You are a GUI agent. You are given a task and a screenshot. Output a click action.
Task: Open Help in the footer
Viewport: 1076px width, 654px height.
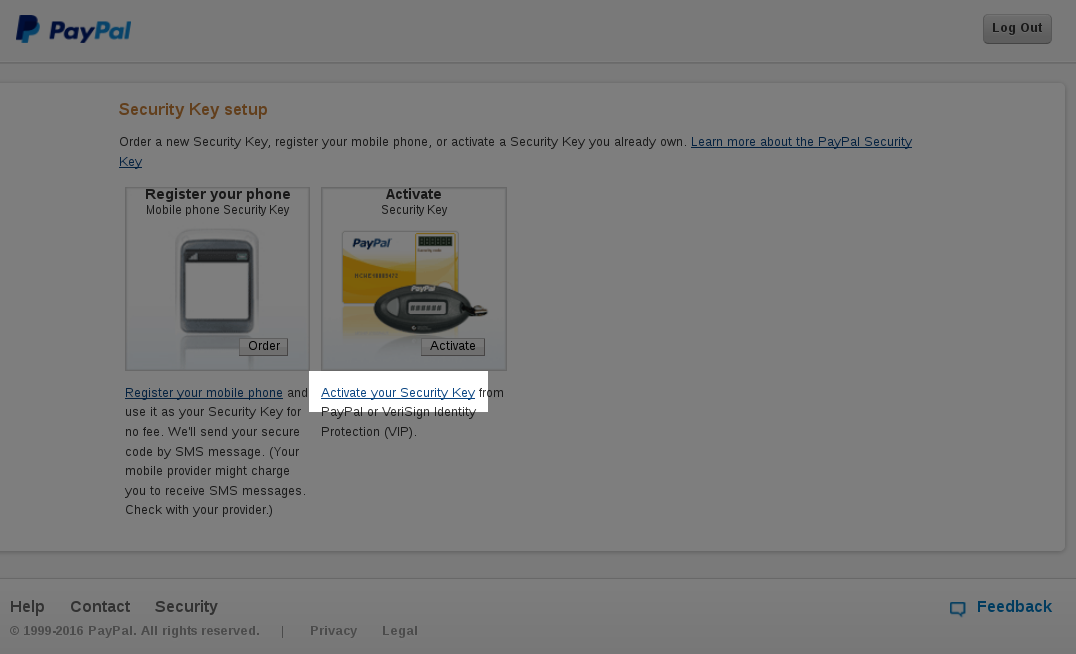coord(27,607)
